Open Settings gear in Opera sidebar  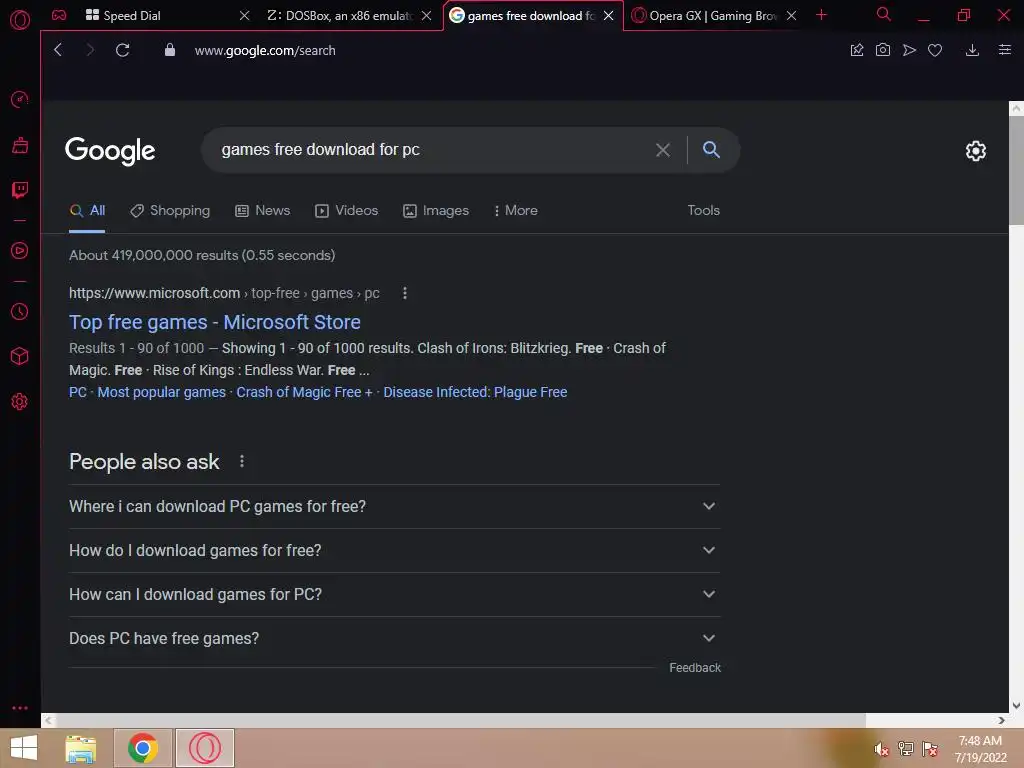(20, 401)
